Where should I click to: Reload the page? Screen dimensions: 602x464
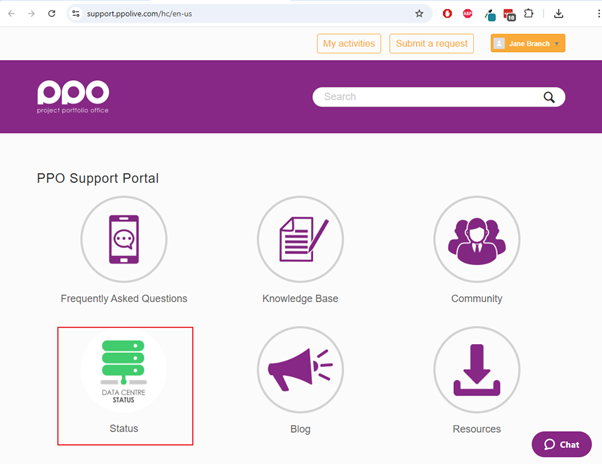(51, 14)
